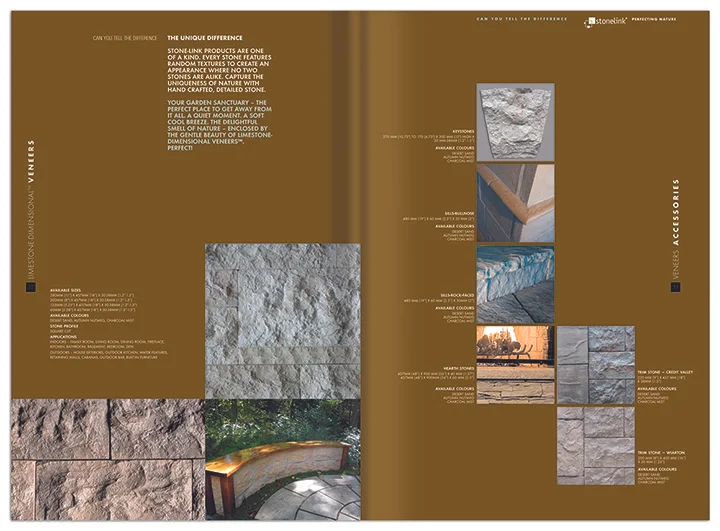Click the "Square Cut" value

61,331
